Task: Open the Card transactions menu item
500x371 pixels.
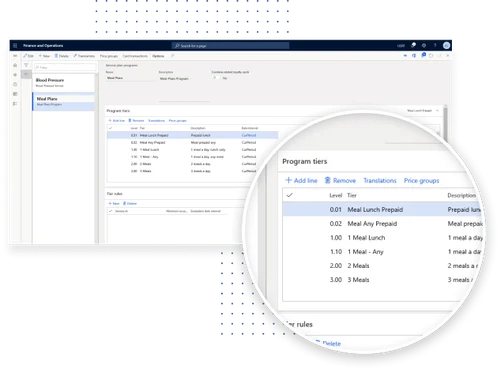Action: pyautogui.click(x=135, y=56)
